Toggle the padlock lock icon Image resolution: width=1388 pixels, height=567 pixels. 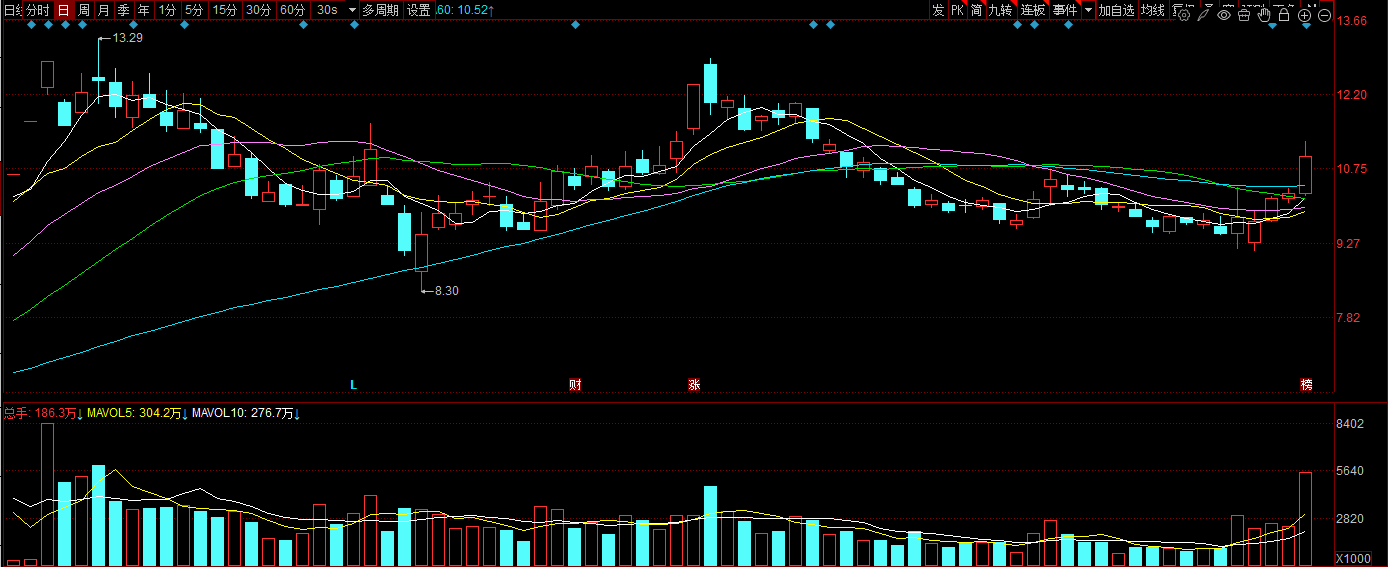pyautogui.click(x=1284, y=15)
